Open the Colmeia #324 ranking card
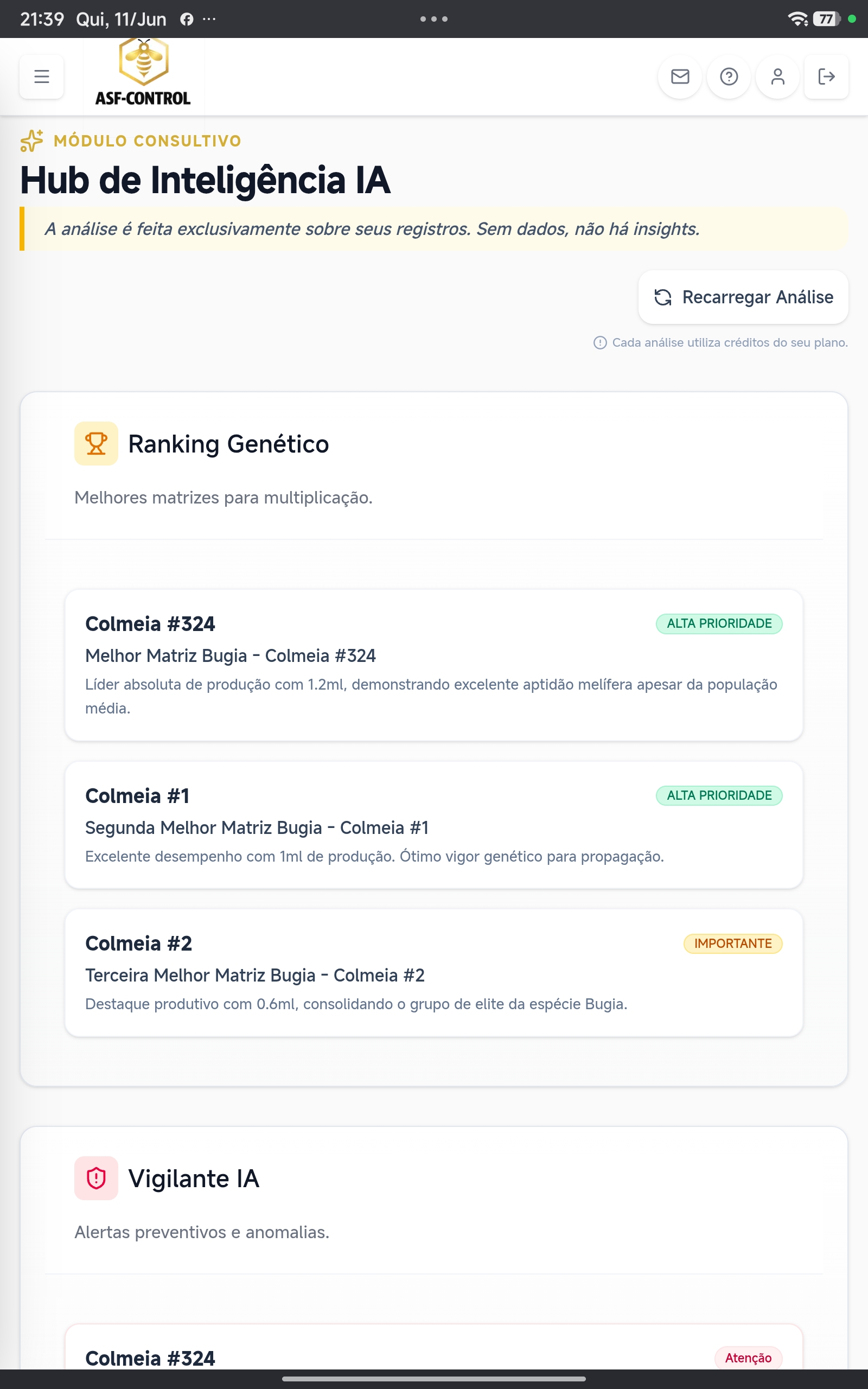Screen dimensions: 868x1389 coord(434,665)
